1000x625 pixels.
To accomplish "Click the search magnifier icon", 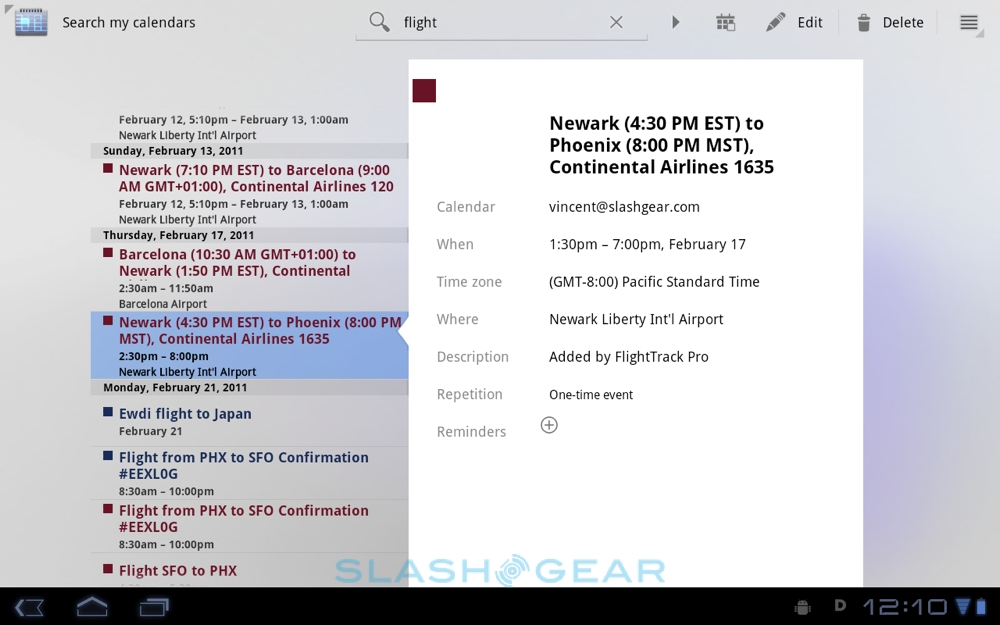I will (x=379, y=22).
